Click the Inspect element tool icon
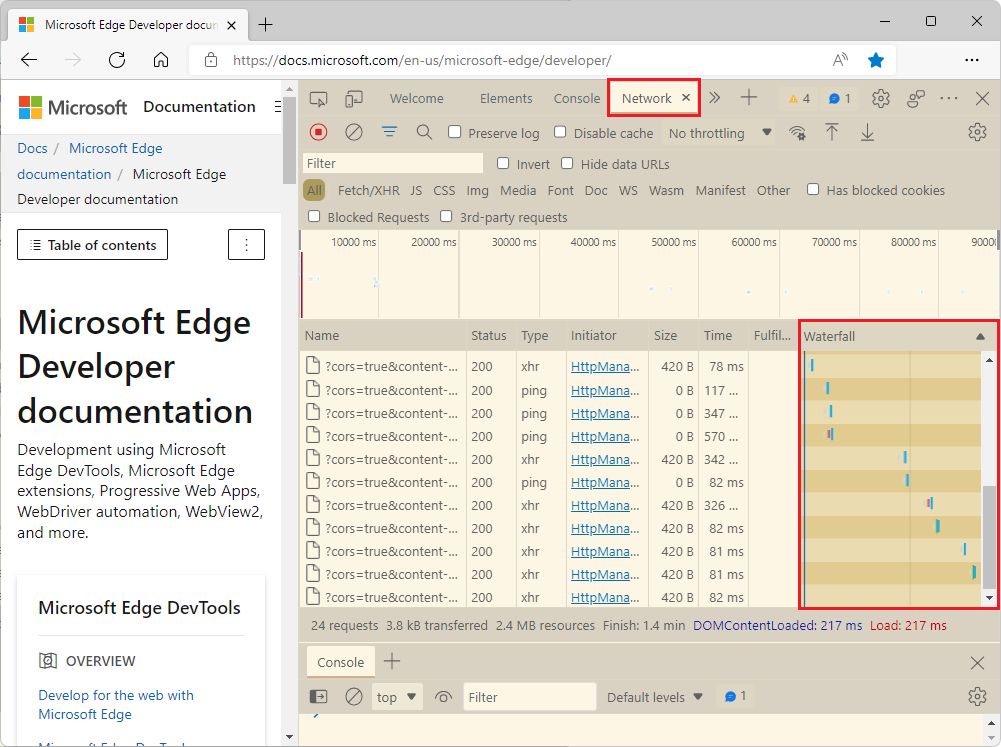The height and width of the screenshot is (747, 1001). click(x=318, y=99)
